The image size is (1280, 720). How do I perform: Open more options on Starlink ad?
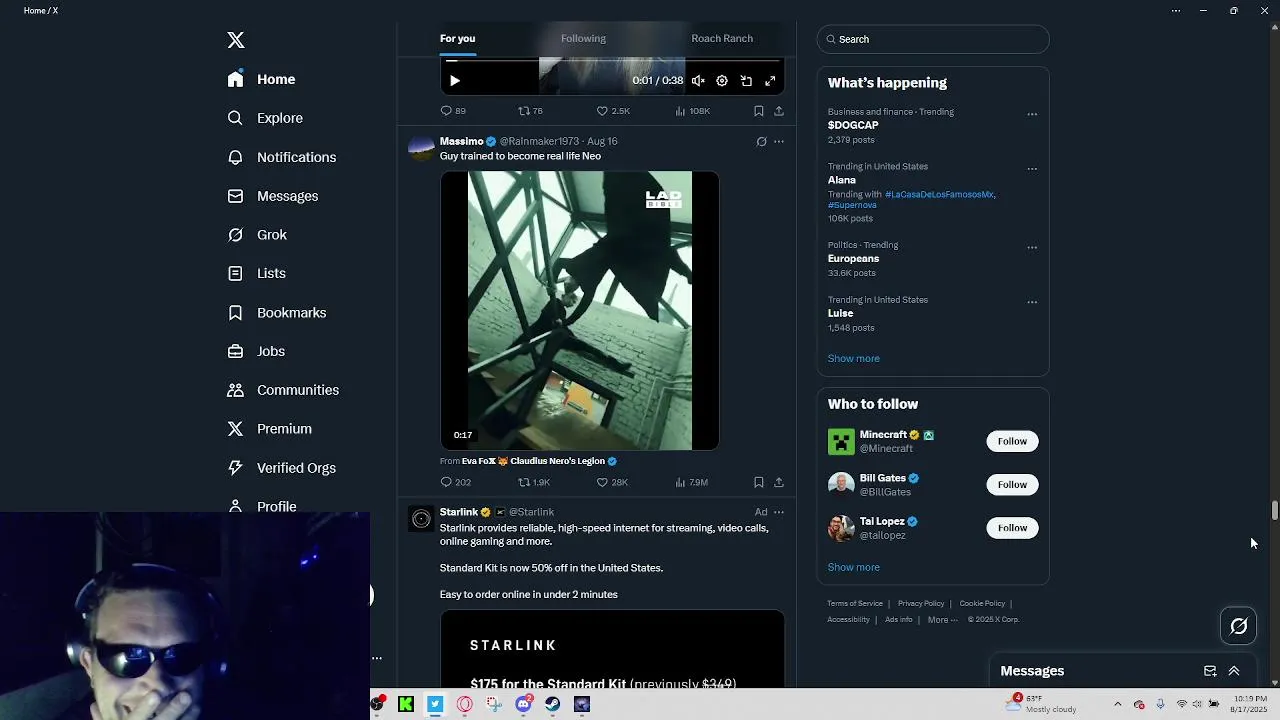(779, 512)
